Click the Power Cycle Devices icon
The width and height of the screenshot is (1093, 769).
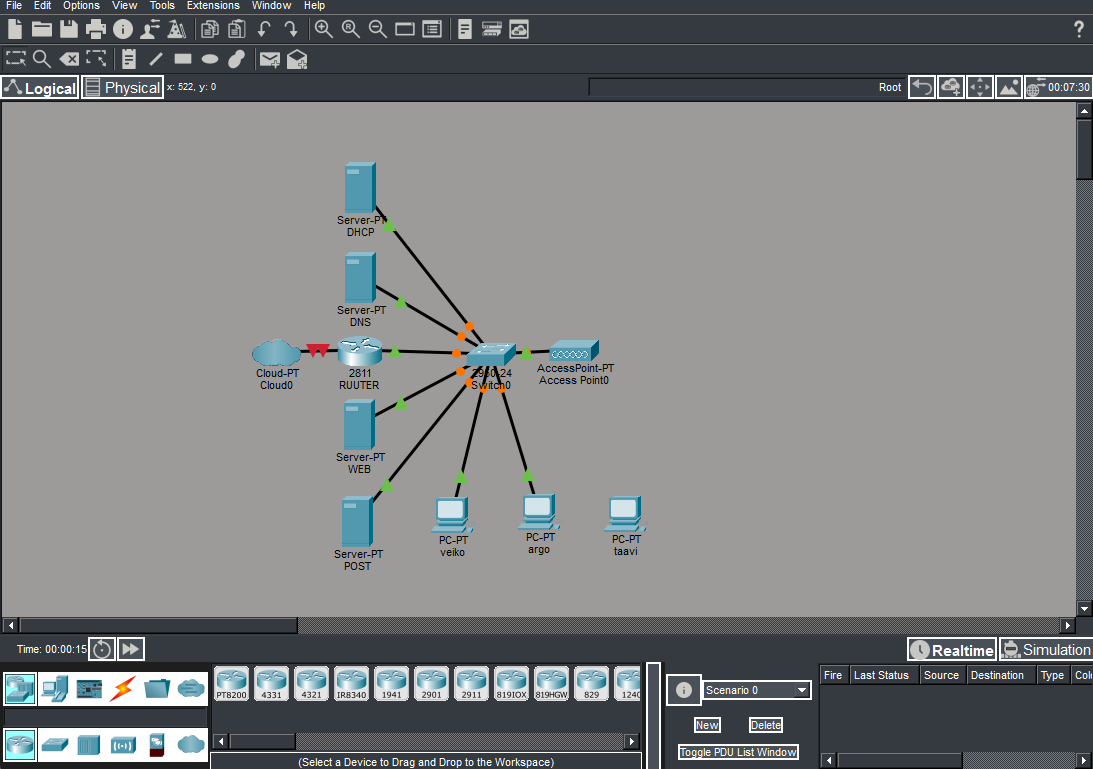(102, 649)
